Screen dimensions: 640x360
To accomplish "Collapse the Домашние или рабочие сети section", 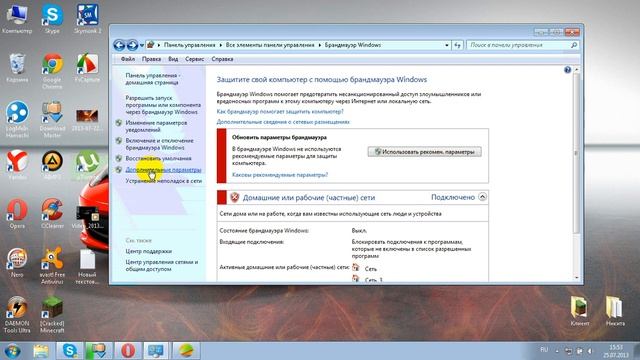I will pyautogui.click(x=482, y=197).
